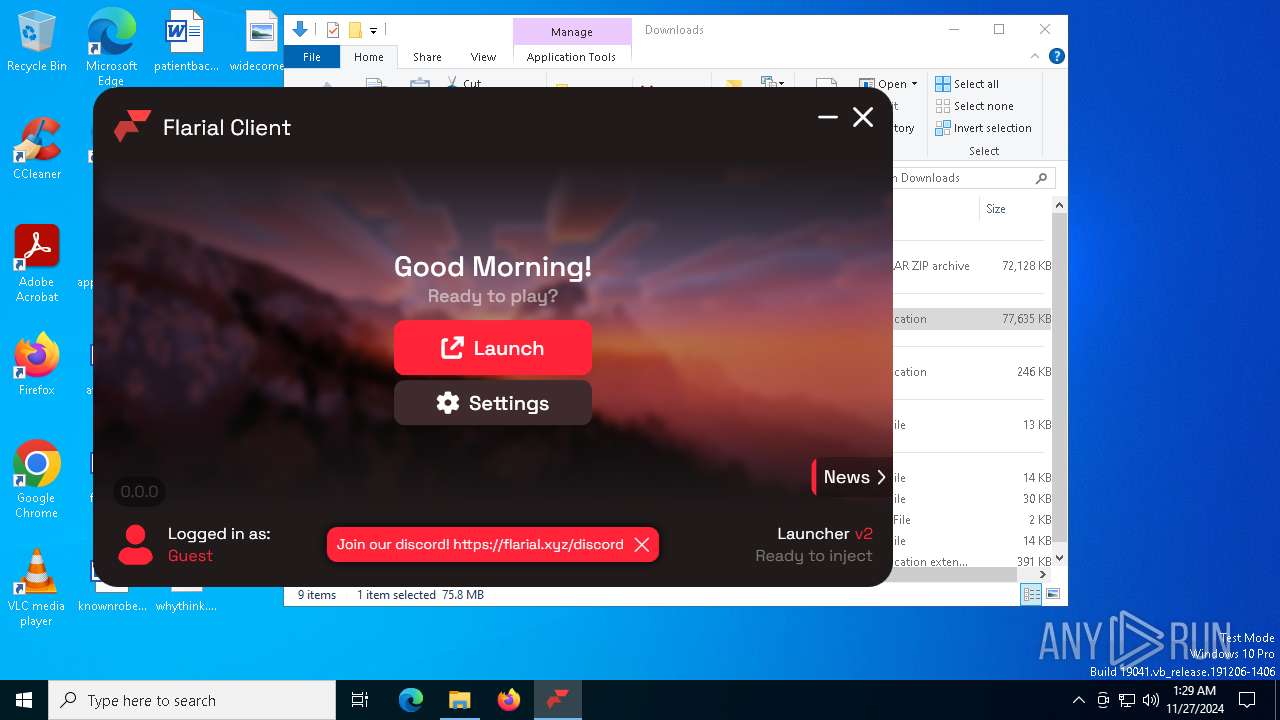Viewport: 1280px width, 720px height.
Task: Close the Flarial Client window
Action: [x=863, y=117]
